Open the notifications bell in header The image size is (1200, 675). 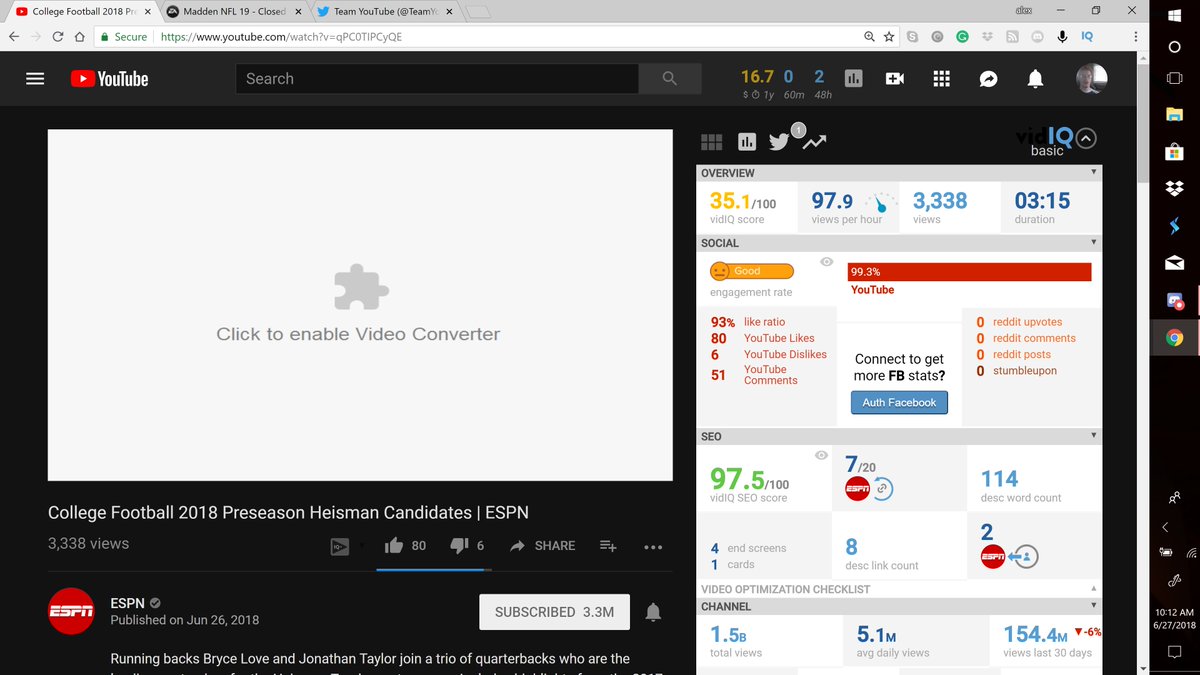[x=1036, y=78]
